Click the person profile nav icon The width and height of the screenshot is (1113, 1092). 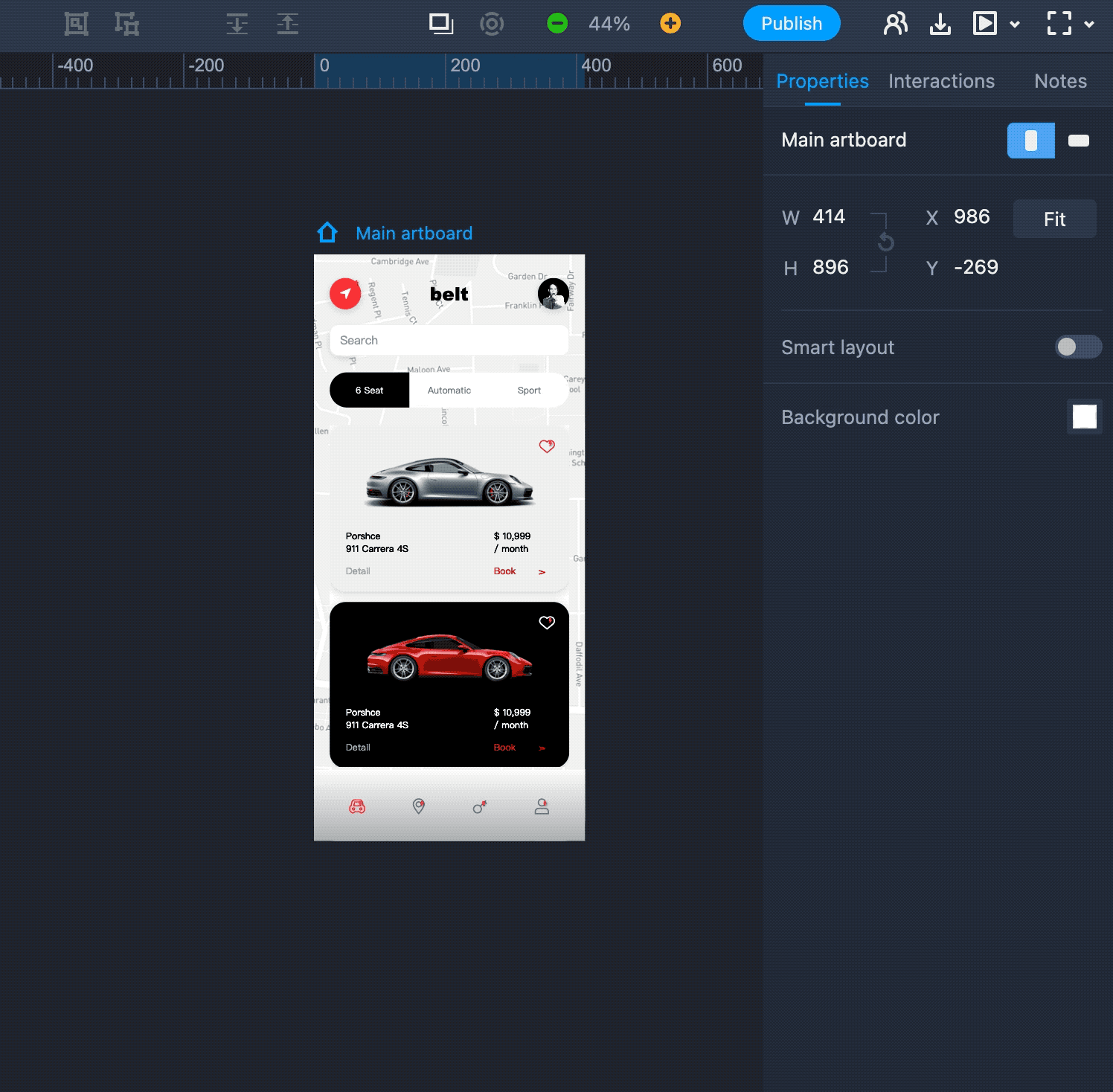coord(542,806)
